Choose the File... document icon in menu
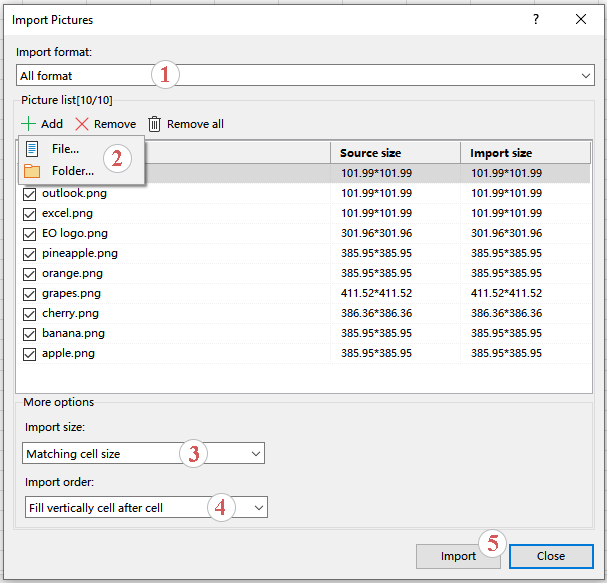The height and width of the screenshot is (583, 608). (32, 149)
